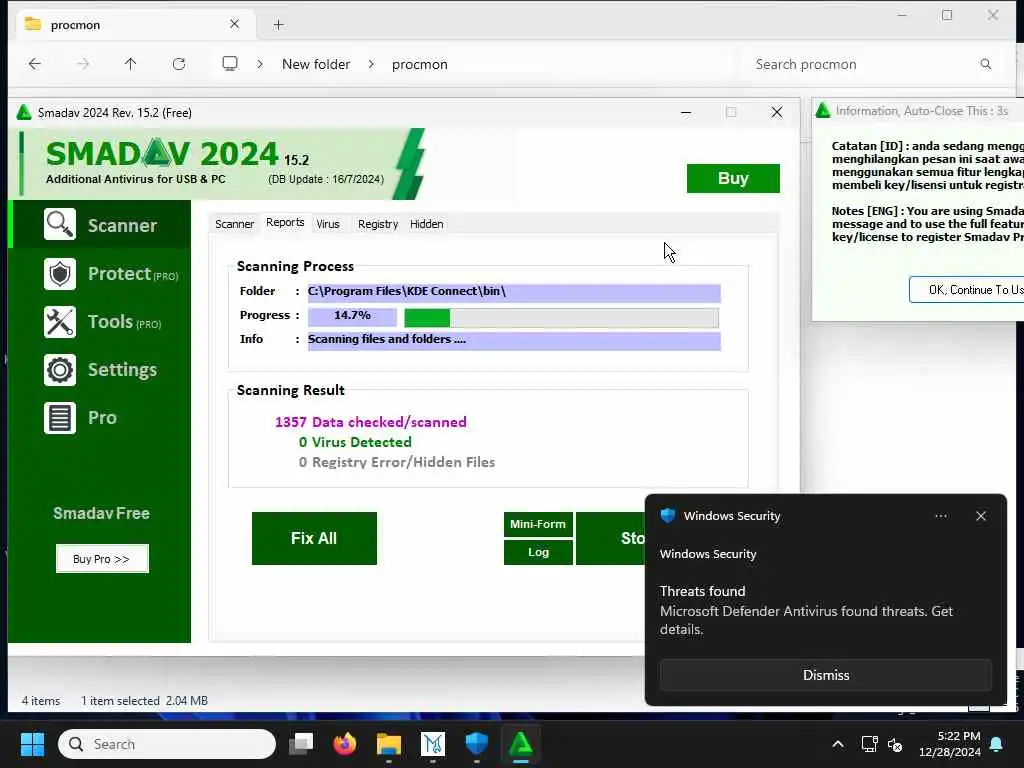
Task: Click the 14.7% progress value
Action: [352, 316]
